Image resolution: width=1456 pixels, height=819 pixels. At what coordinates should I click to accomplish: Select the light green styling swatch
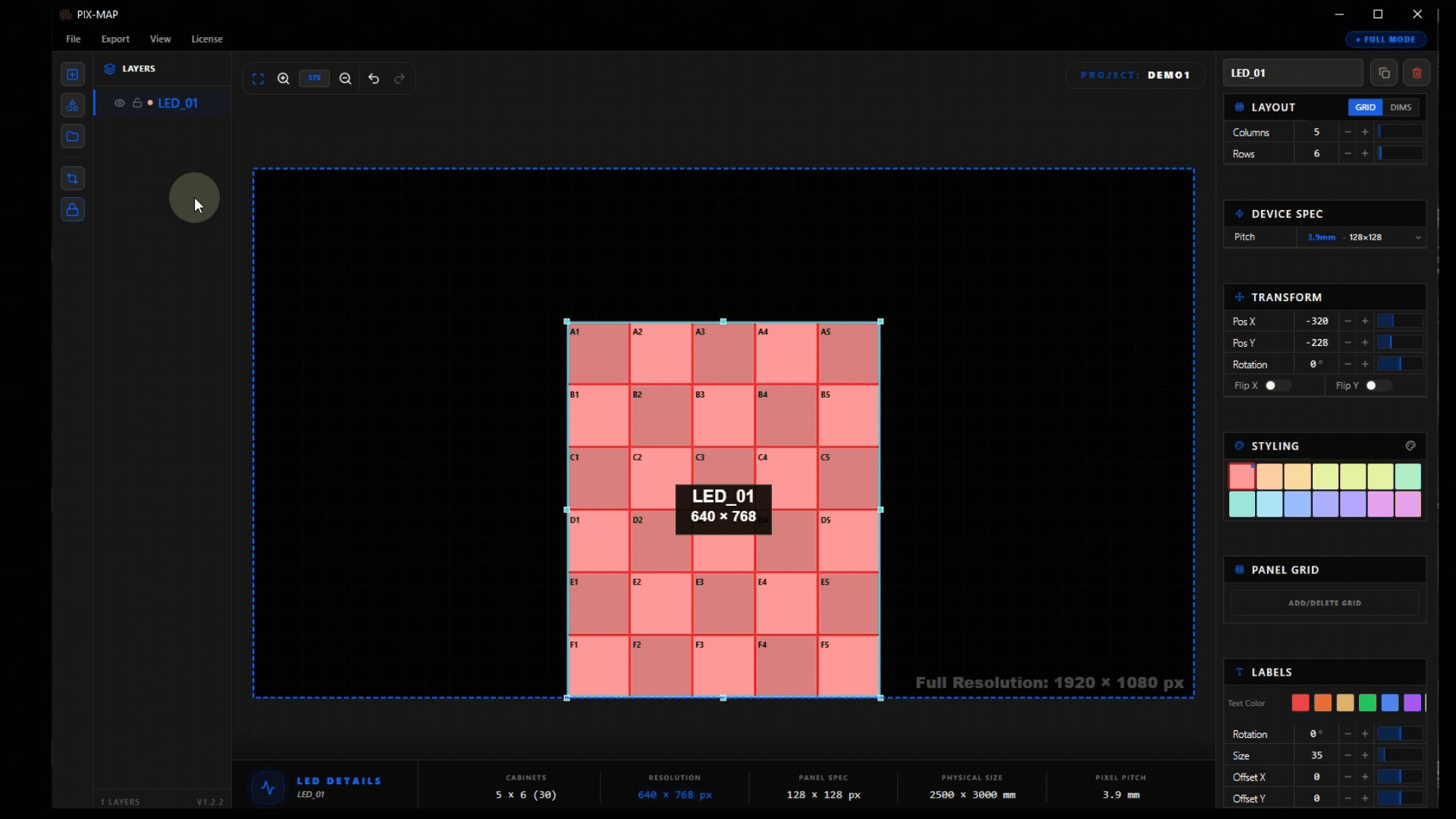pyautogui.click(x=1407, y=477)
